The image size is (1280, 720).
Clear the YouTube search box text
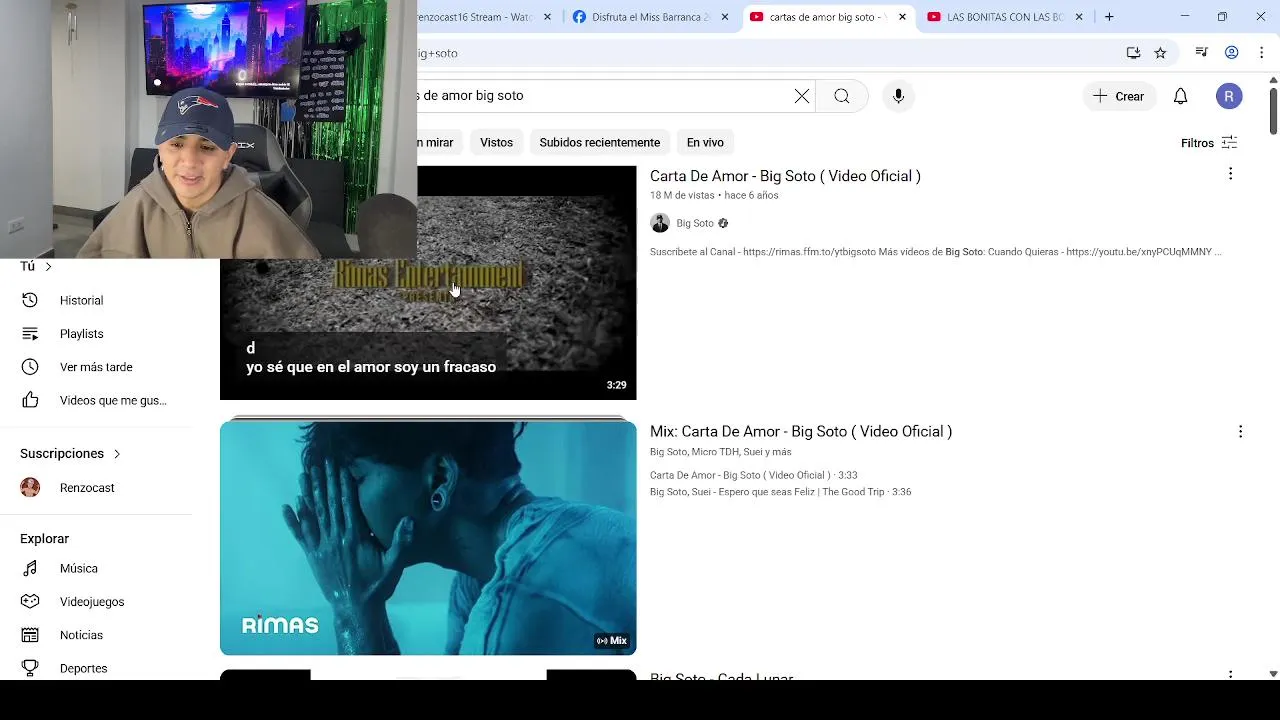(802, 96)
